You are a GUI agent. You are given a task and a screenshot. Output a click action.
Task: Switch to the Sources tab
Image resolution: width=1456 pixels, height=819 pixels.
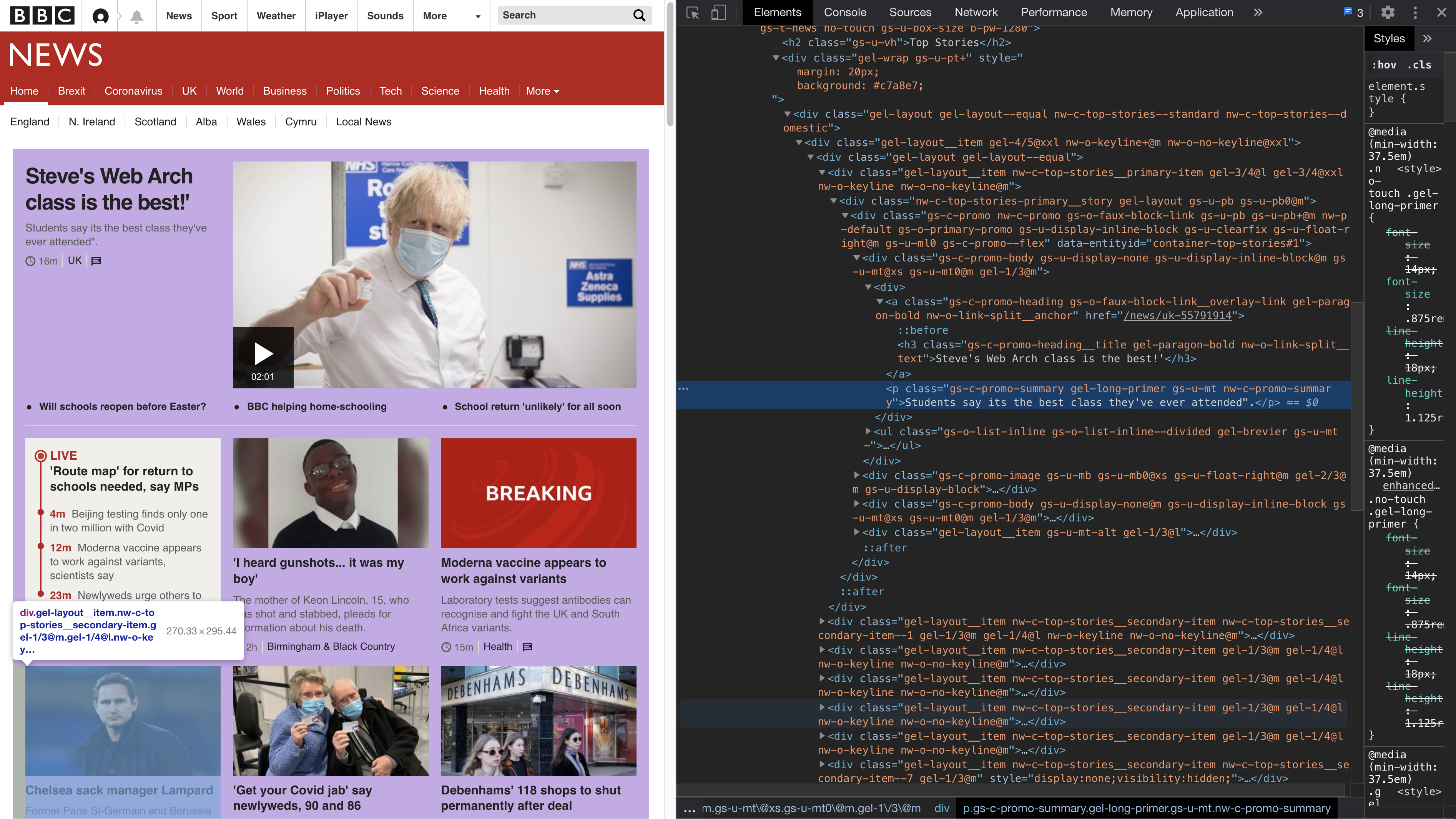pyautogui.click(x=910, y=12)
